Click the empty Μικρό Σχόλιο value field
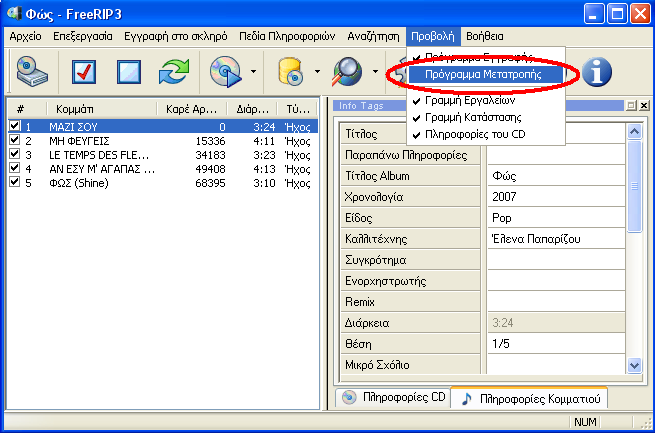Image resolution: width=655 pixels, height=433 pixels. click(556, 365)
